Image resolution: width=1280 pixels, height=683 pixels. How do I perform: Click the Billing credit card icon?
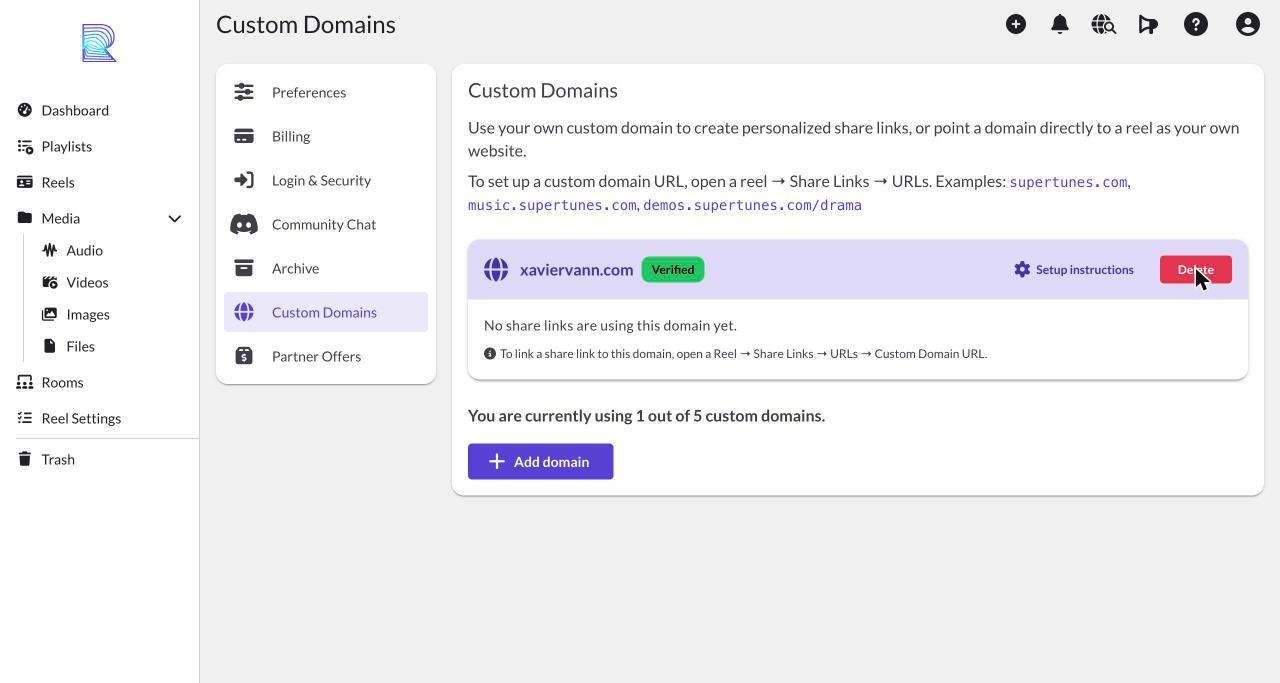[x=244, y=136]
